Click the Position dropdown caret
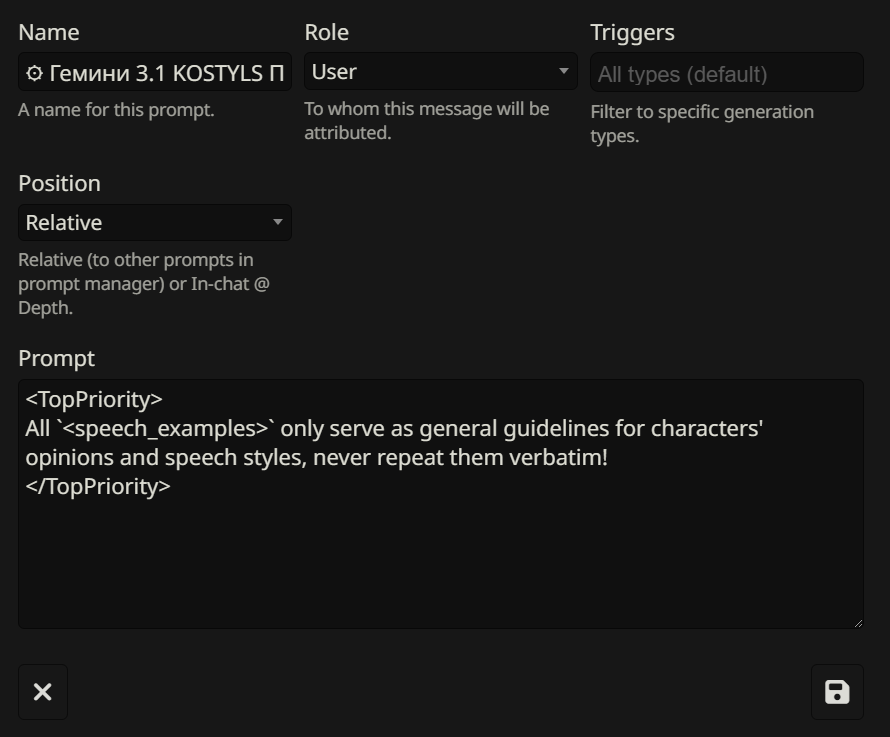This screenshot has width=890, height=737. coord(277,222)
